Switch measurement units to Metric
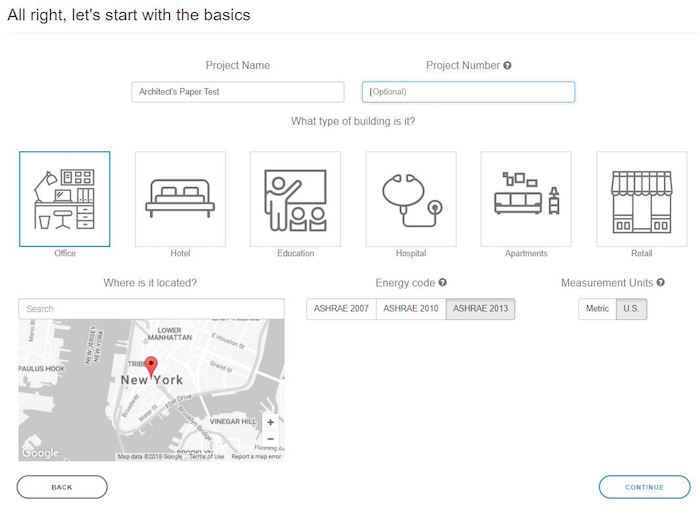The width and height of the screenshot is (700, 529). tap(597, 308)
